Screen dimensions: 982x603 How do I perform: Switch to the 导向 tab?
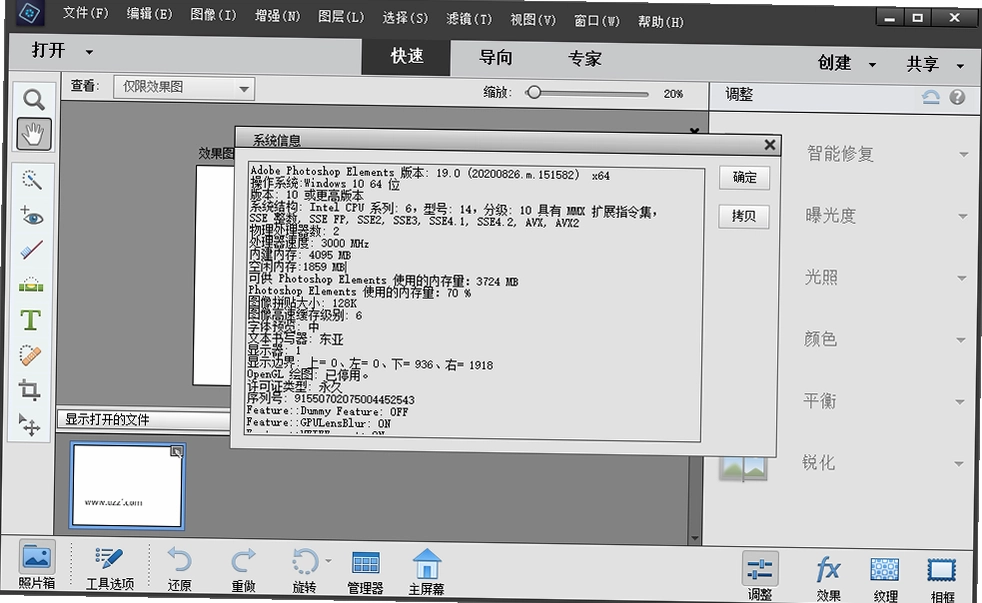495,58
